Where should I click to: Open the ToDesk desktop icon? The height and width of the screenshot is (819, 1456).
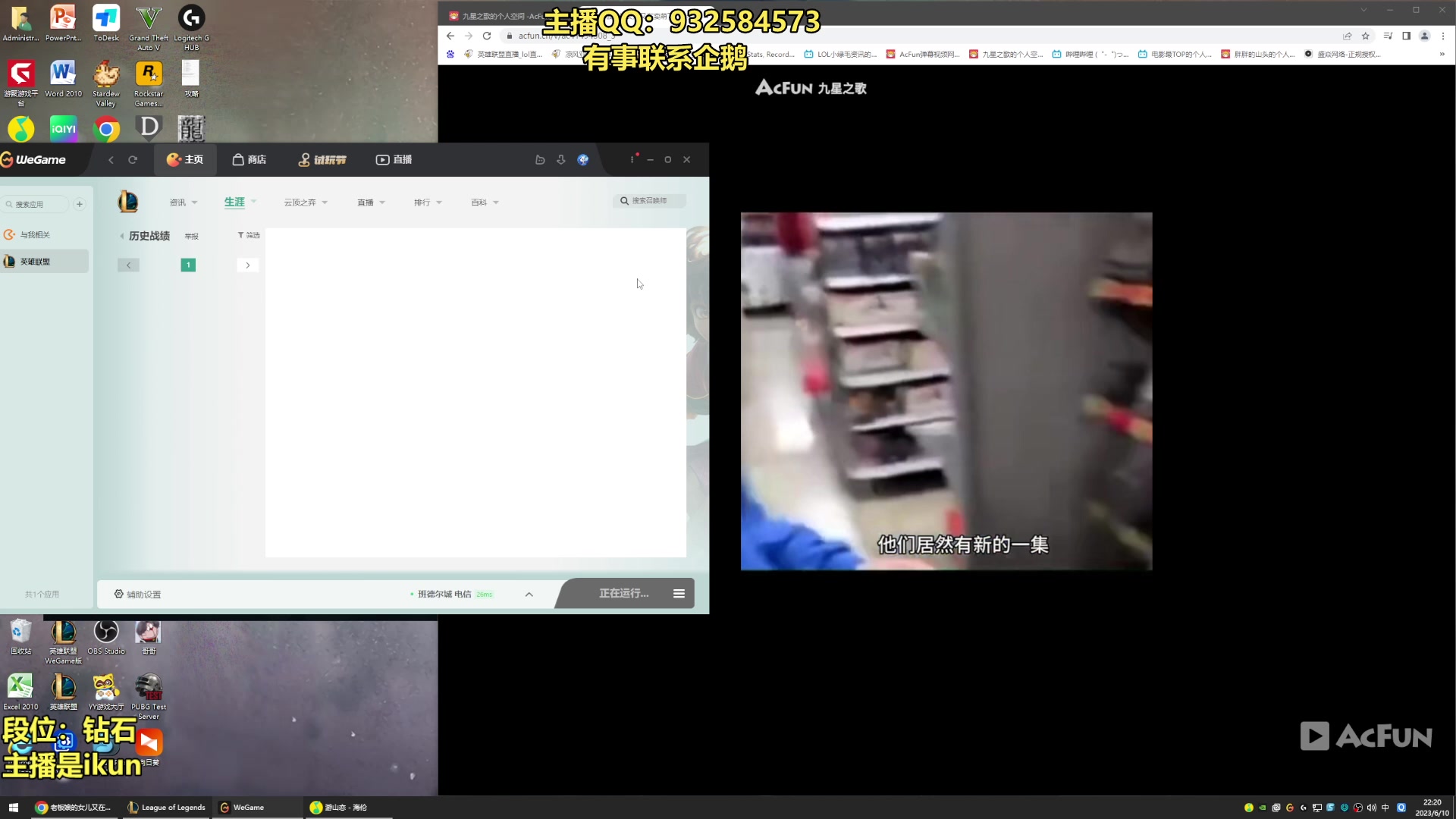click(x=106, y=24)
